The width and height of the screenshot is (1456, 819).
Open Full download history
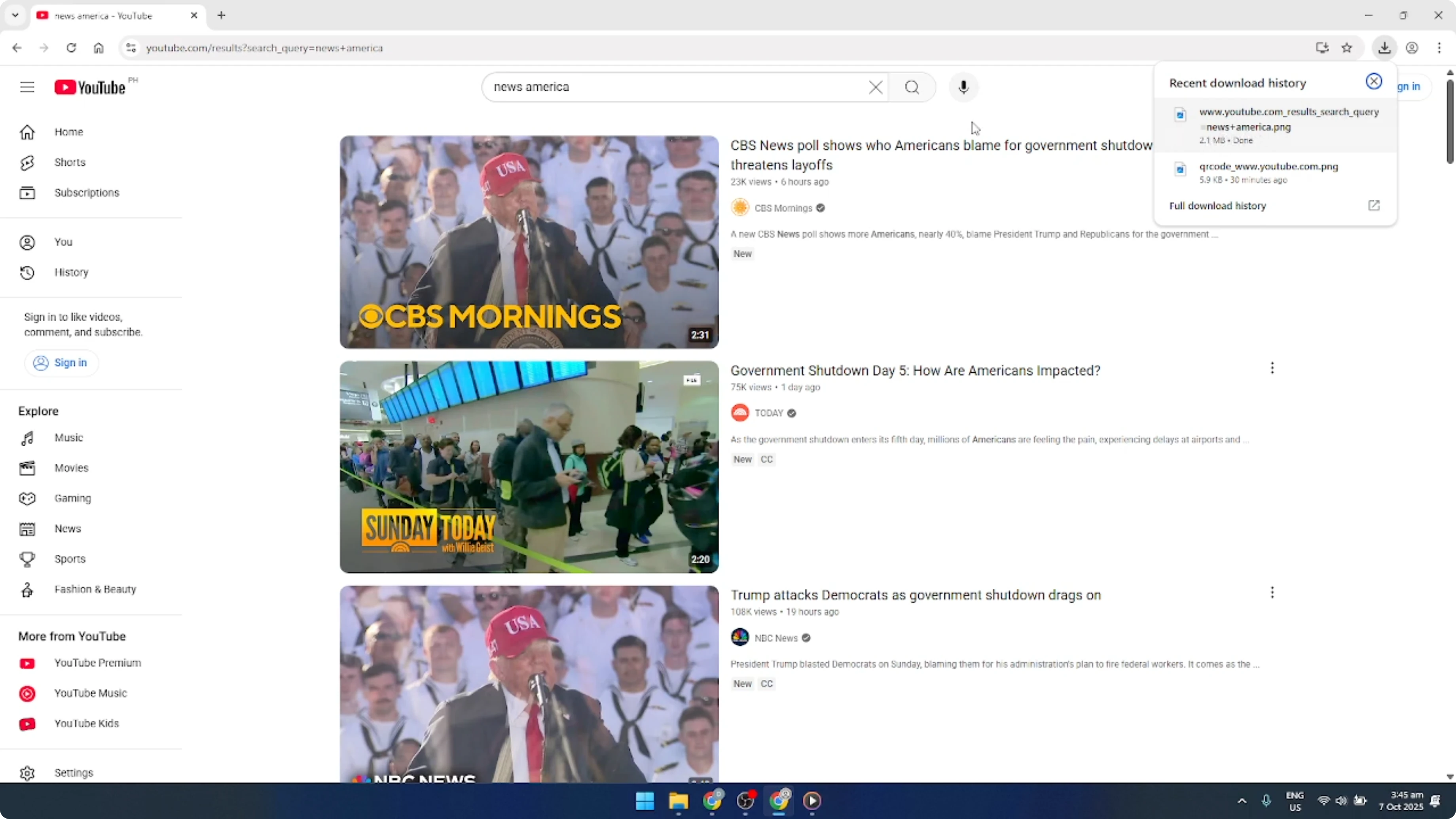click(x=1275, y=206)
